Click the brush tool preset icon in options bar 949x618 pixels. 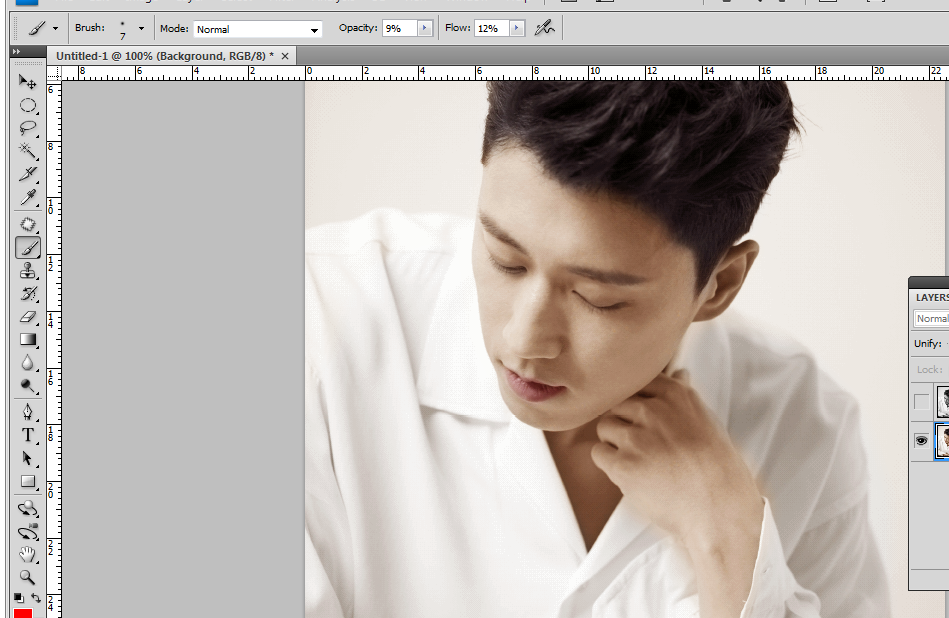point(38,28)
